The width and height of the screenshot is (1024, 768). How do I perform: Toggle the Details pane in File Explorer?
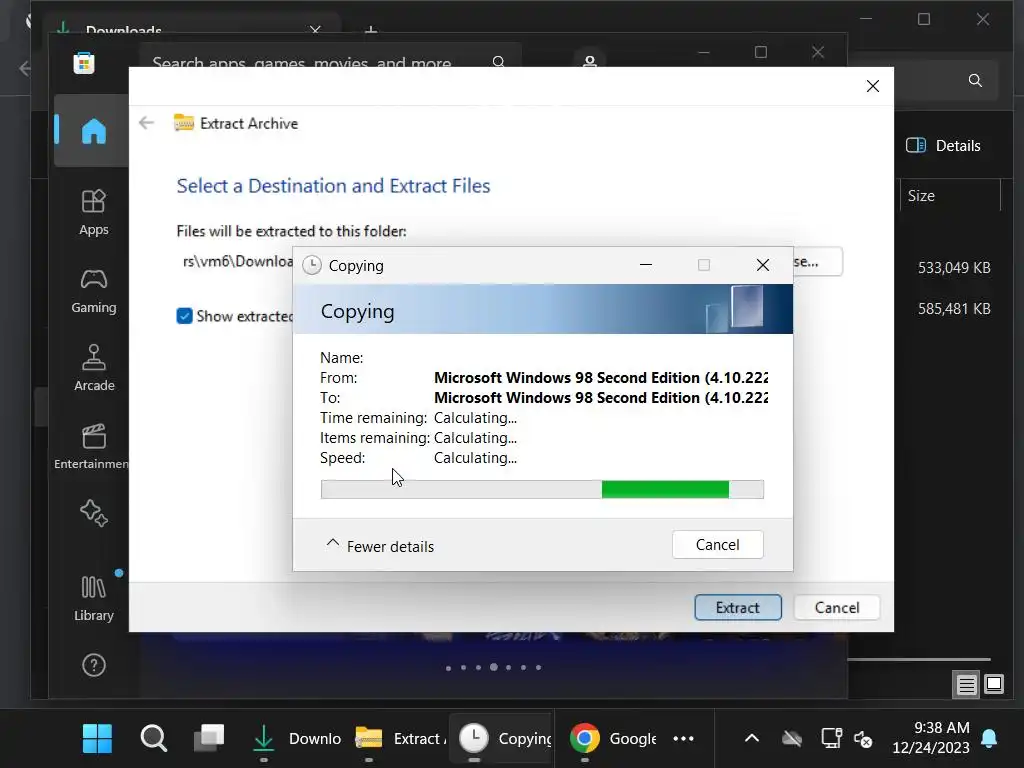pyautogui.click(x=943, y=146)
